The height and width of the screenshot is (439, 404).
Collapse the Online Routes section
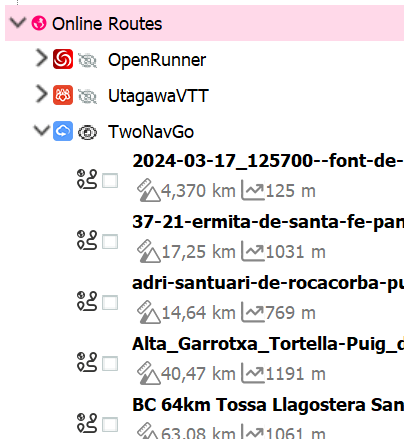pos(18,22)
